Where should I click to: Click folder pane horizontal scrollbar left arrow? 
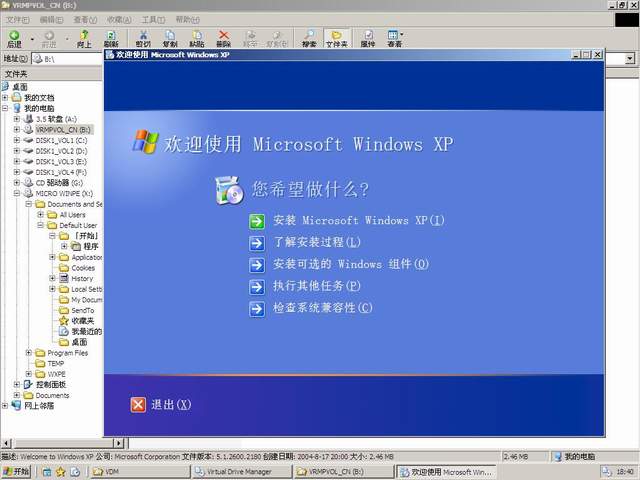point(6,443)
